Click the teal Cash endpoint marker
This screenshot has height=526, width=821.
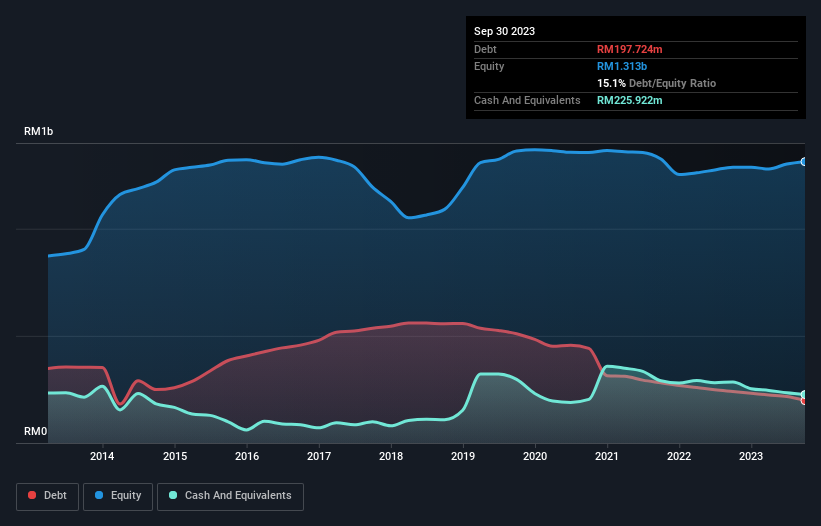[803, 394]
